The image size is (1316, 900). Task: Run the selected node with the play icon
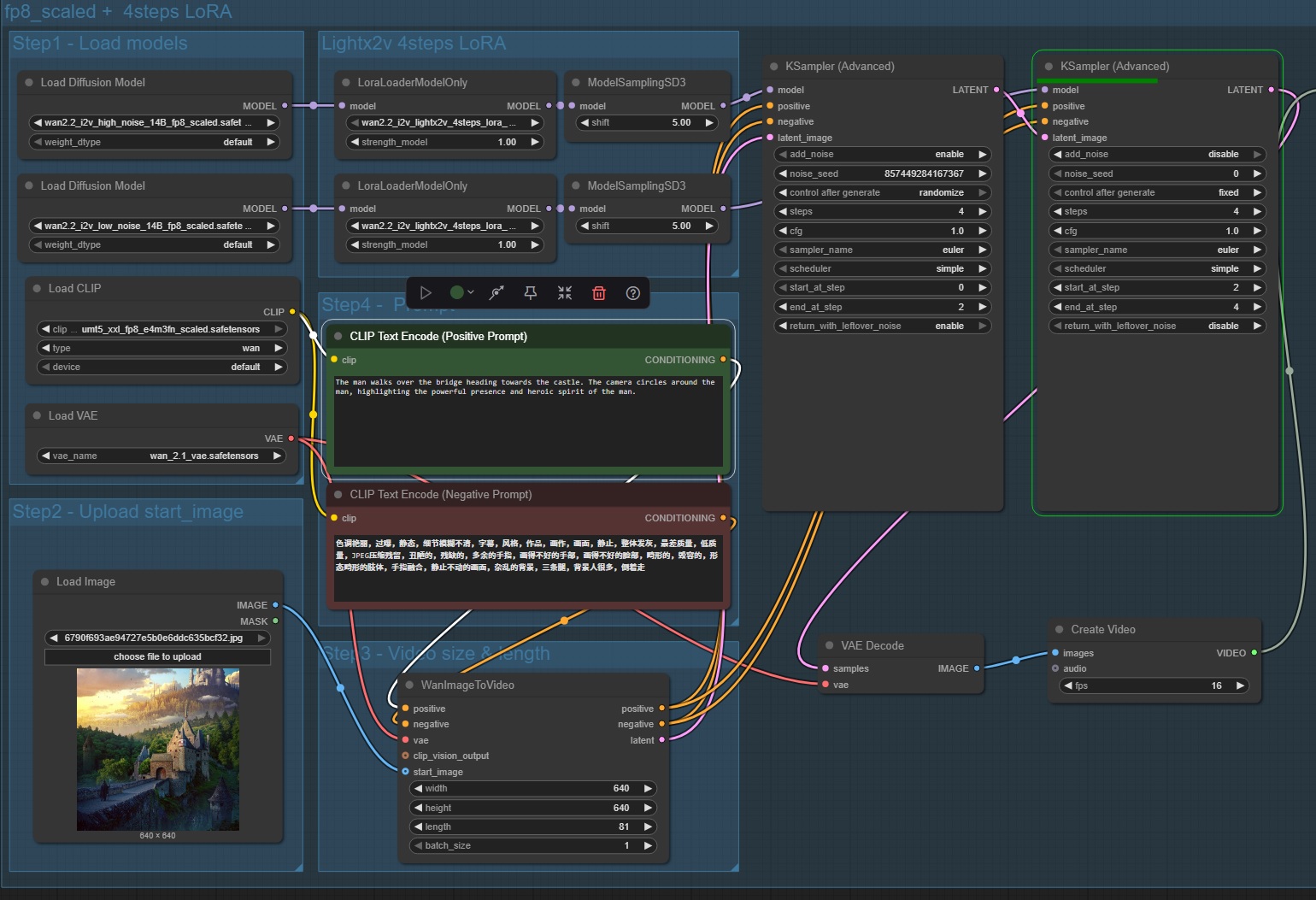pyautogui.click(x=426, y=293)
